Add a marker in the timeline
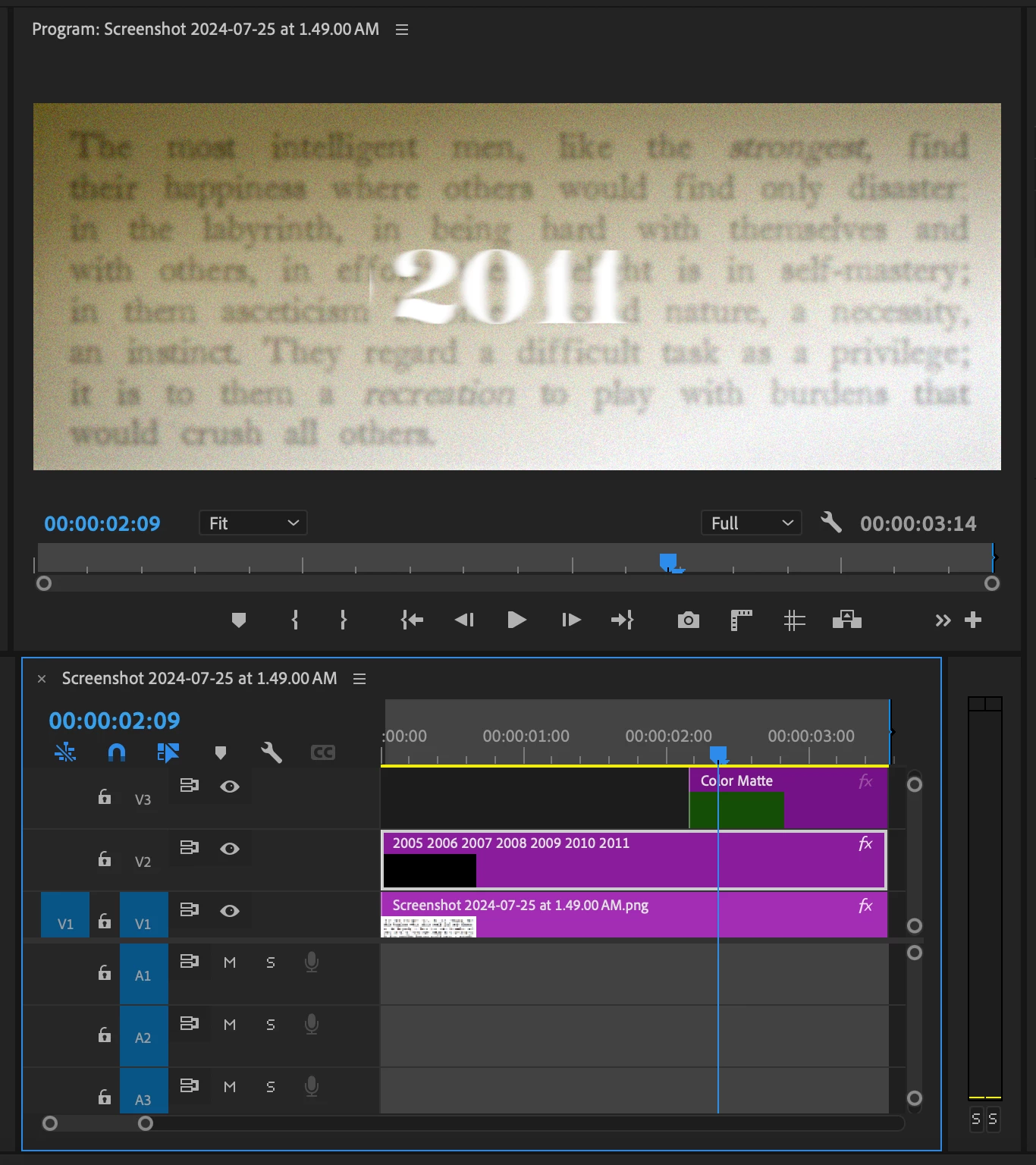The width and height of the screenshot is (1036, 1165). click(221, 752)
